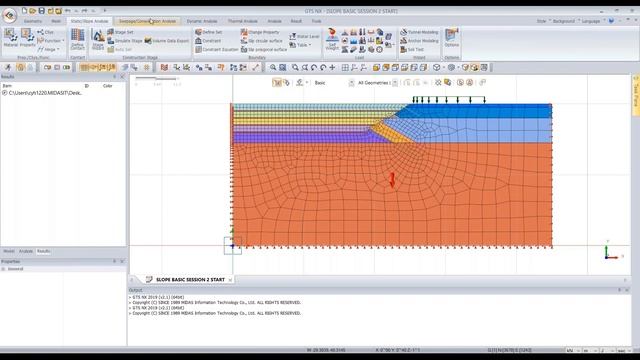Open the Dynamic Analysis tab
640x360 pixels.
[x=202, y=21]
